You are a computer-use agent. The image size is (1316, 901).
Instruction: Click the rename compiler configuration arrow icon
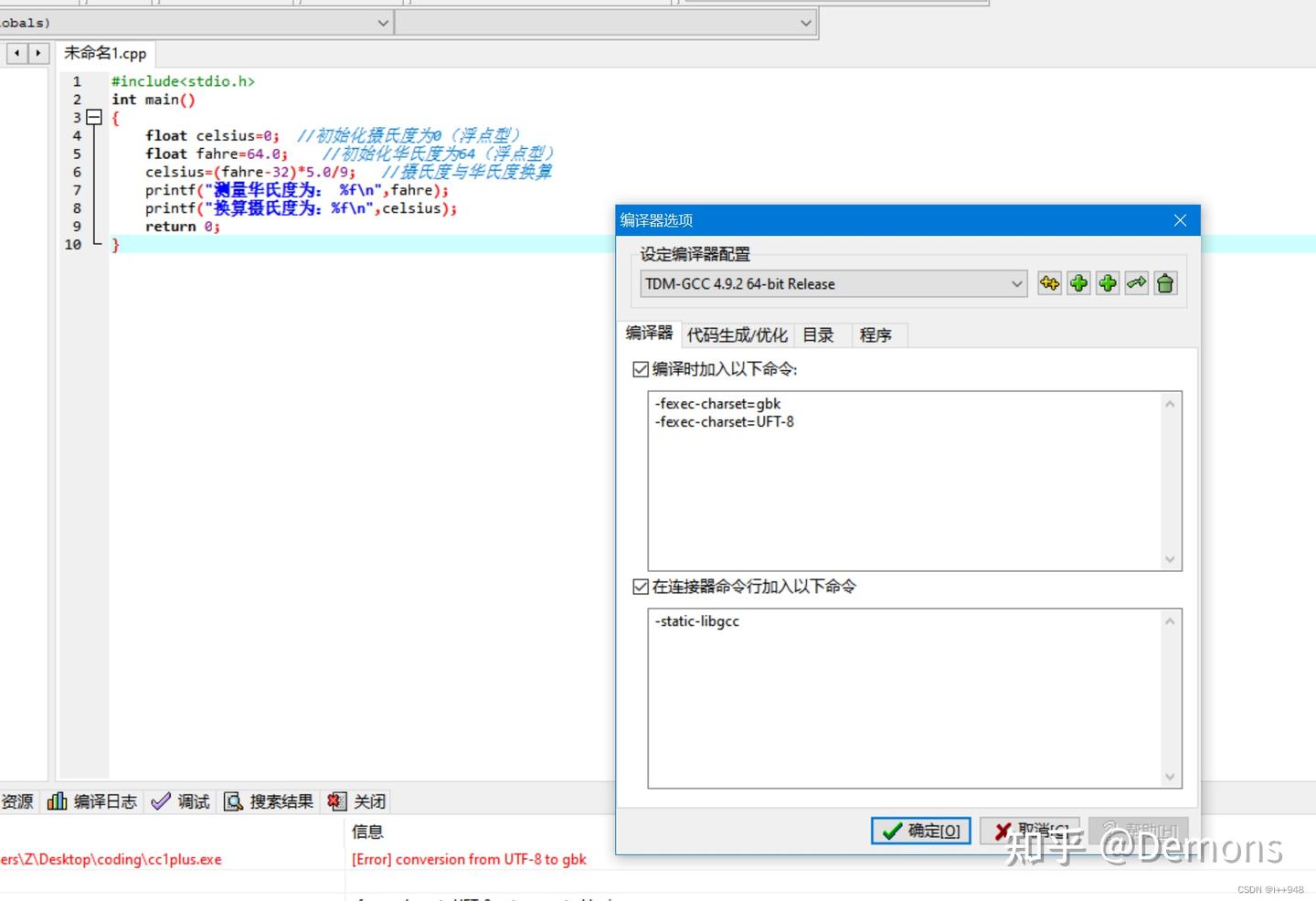[x=1136, y=283]
